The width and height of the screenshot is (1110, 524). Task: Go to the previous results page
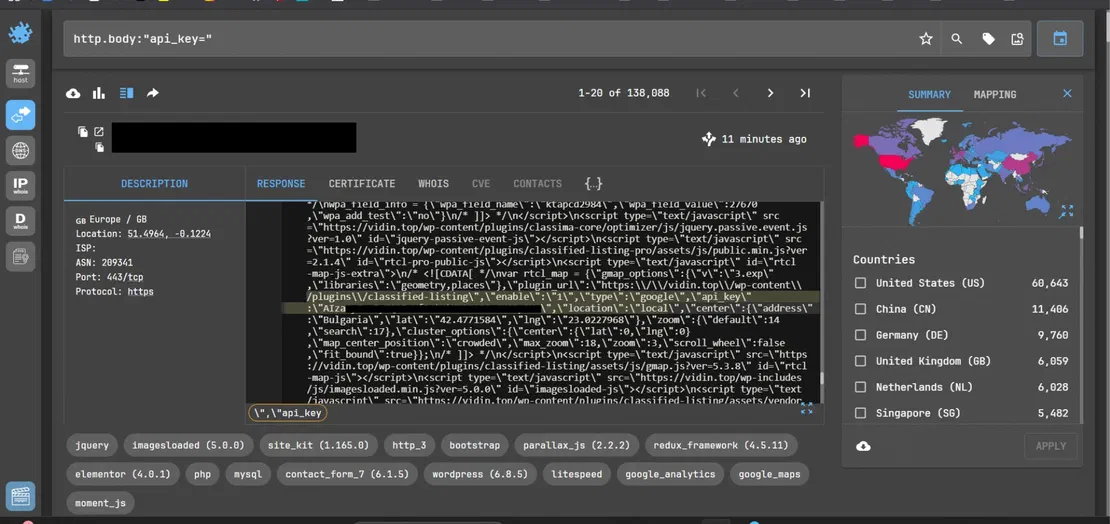(736, 93)
